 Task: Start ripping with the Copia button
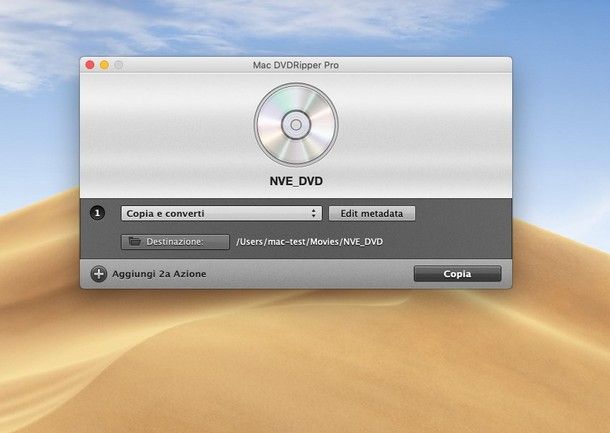pos(458,273)
